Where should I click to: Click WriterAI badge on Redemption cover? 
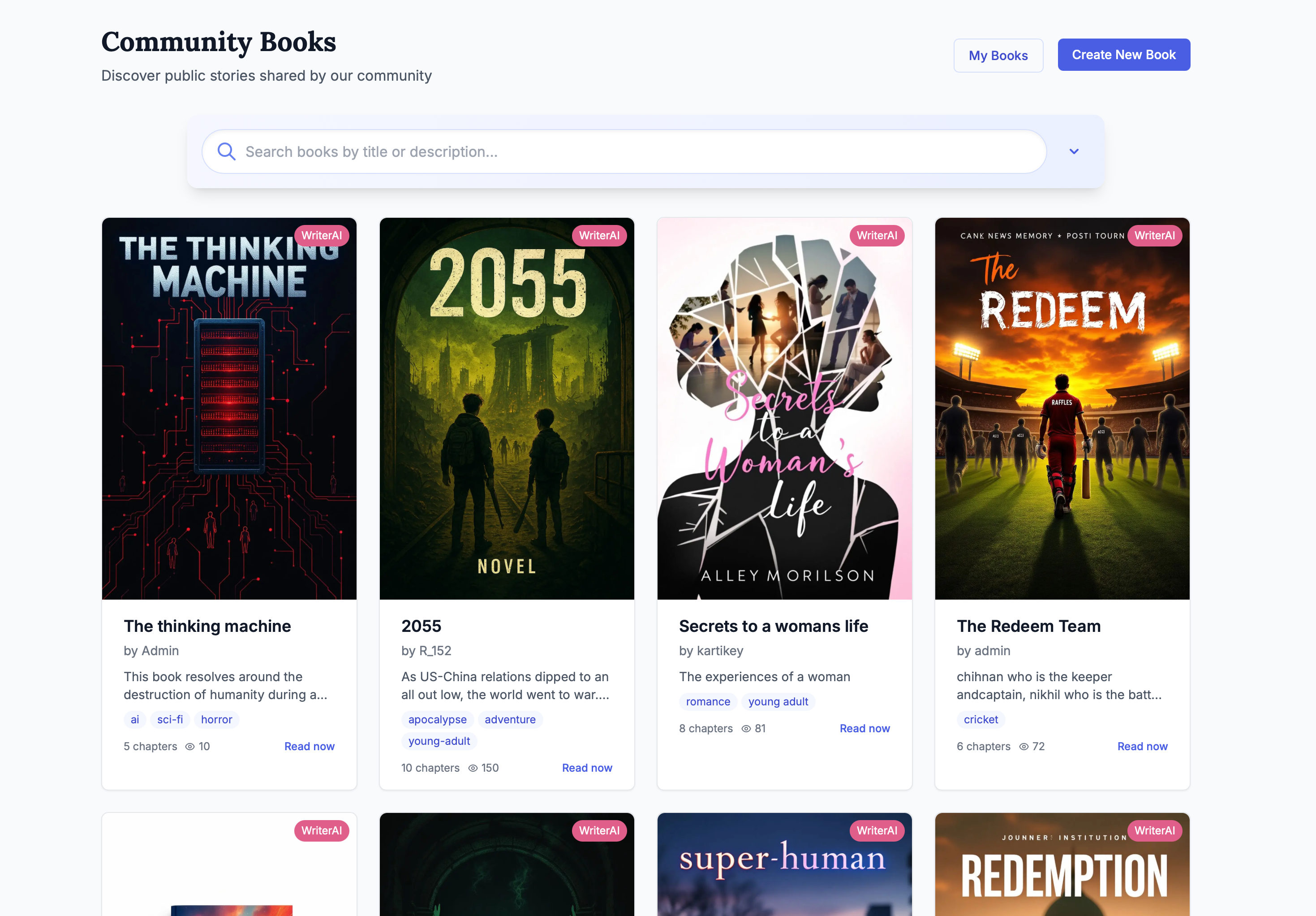click(1154, 830)
